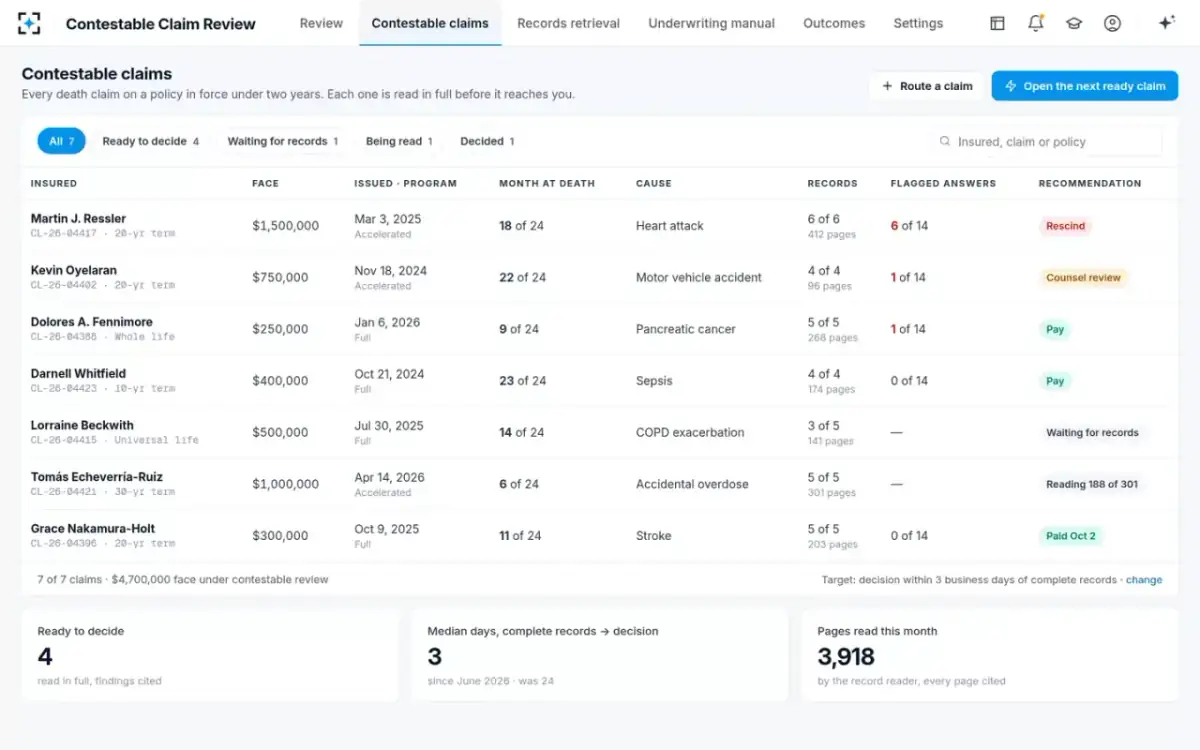
Task: Click Pay badge for Dolores A. Fennimore
Action: tap(1055, 329)
